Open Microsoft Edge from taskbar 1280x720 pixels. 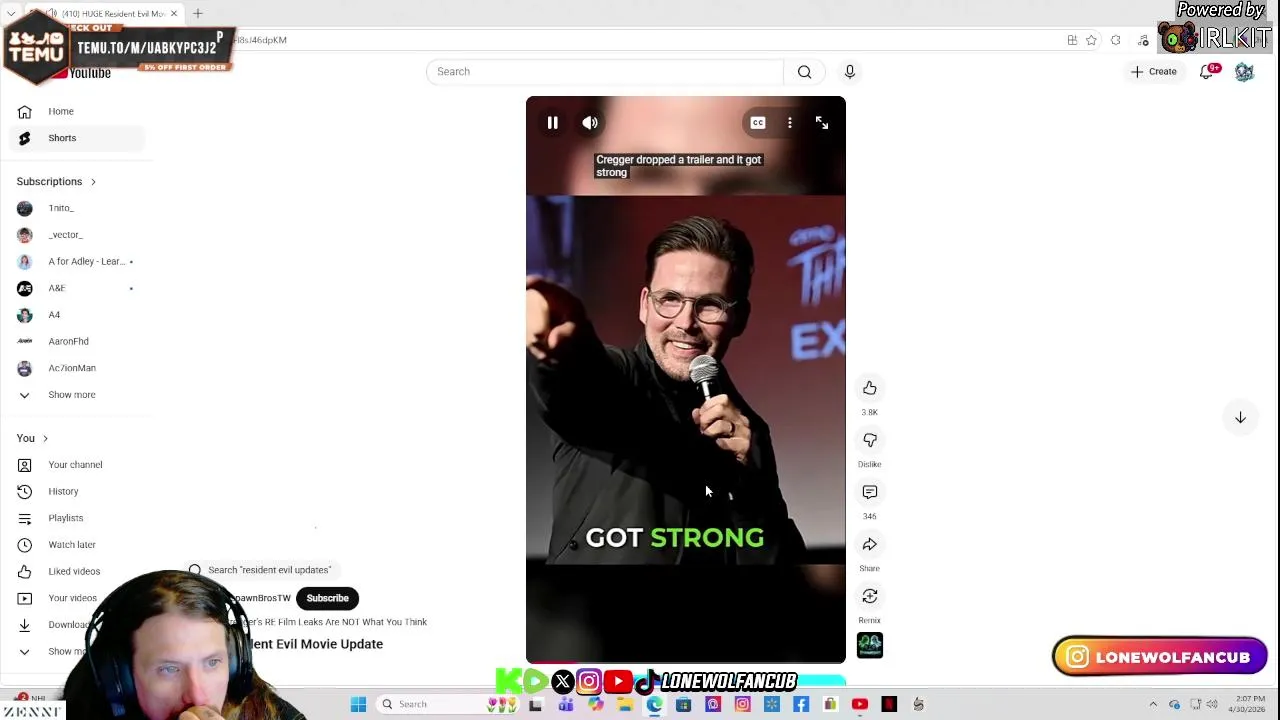pyautogui.click(x=654, y=704)
